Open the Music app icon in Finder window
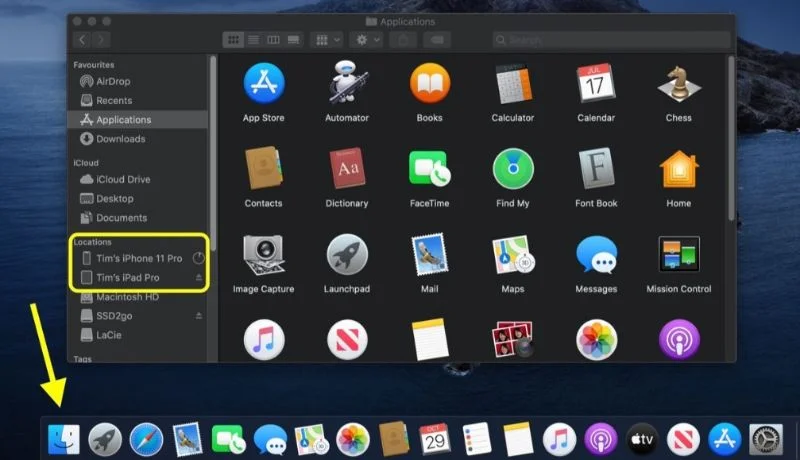Image resolution: width=800 pixels, height=460 pixels. (x=264, y=340)
